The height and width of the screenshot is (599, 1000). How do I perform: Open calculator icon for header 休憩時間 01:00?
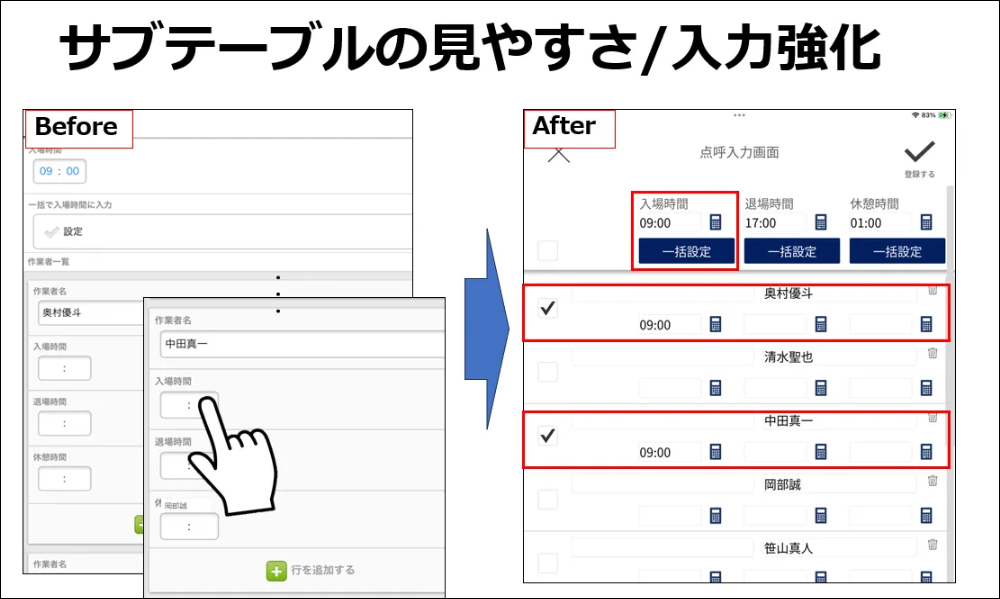point(926,222)
